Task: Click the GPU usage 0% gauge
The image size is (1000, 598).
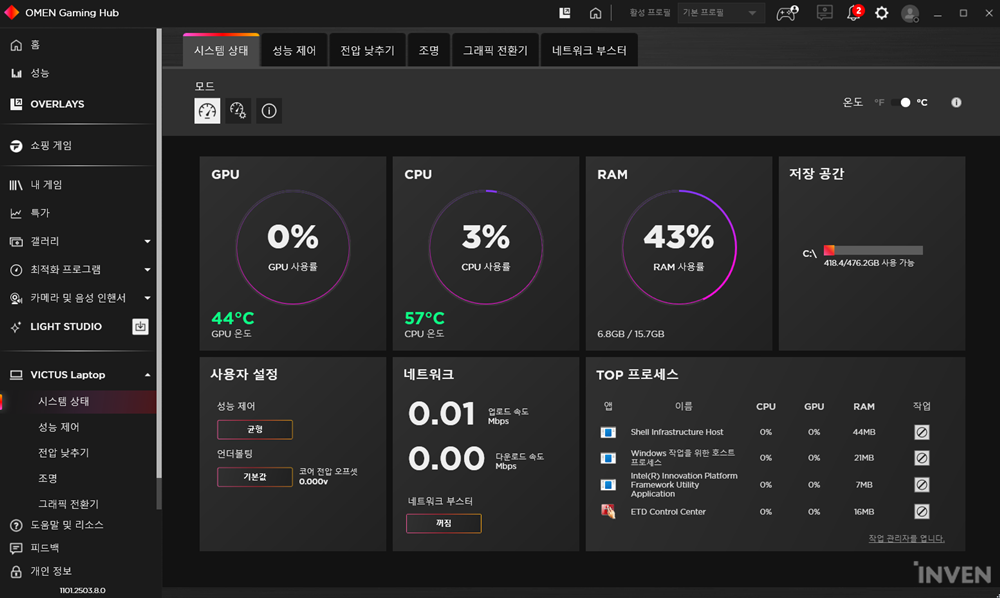Action: coord(293,247)
